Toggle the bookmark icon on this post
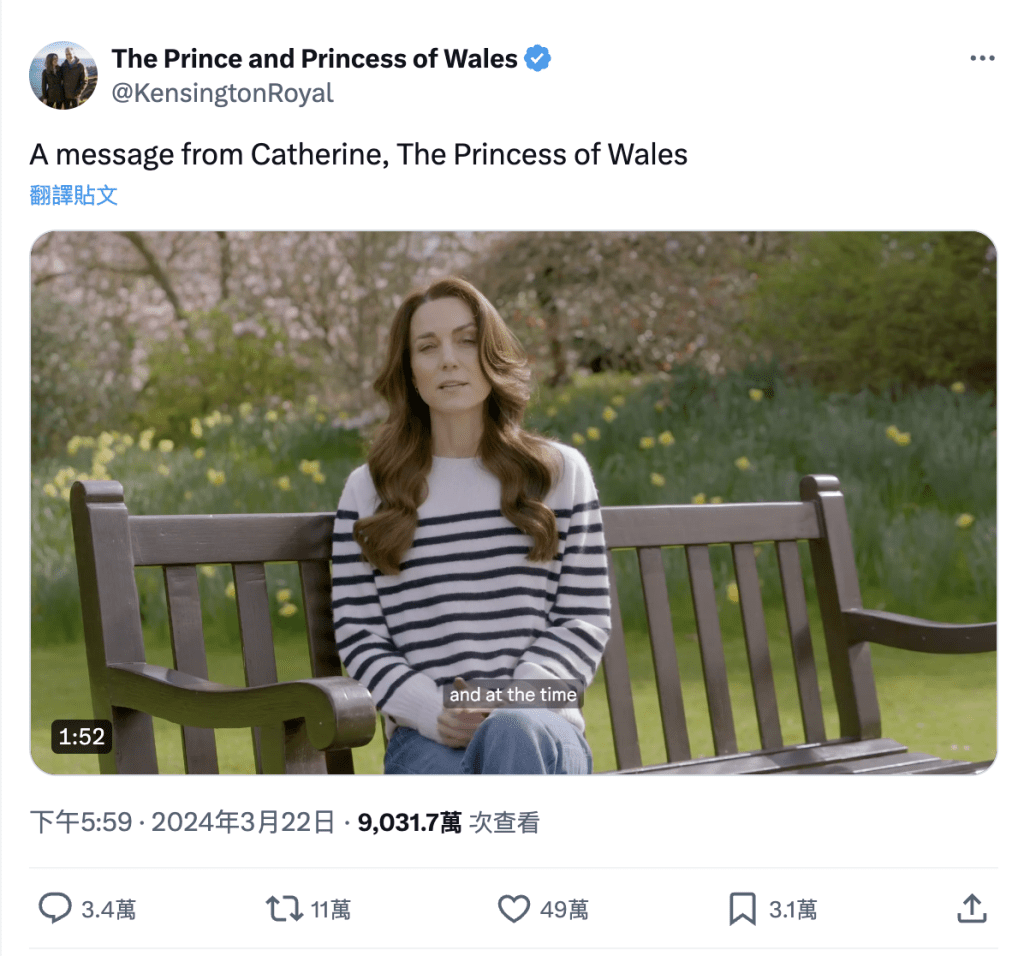 [x=741, y=908]
